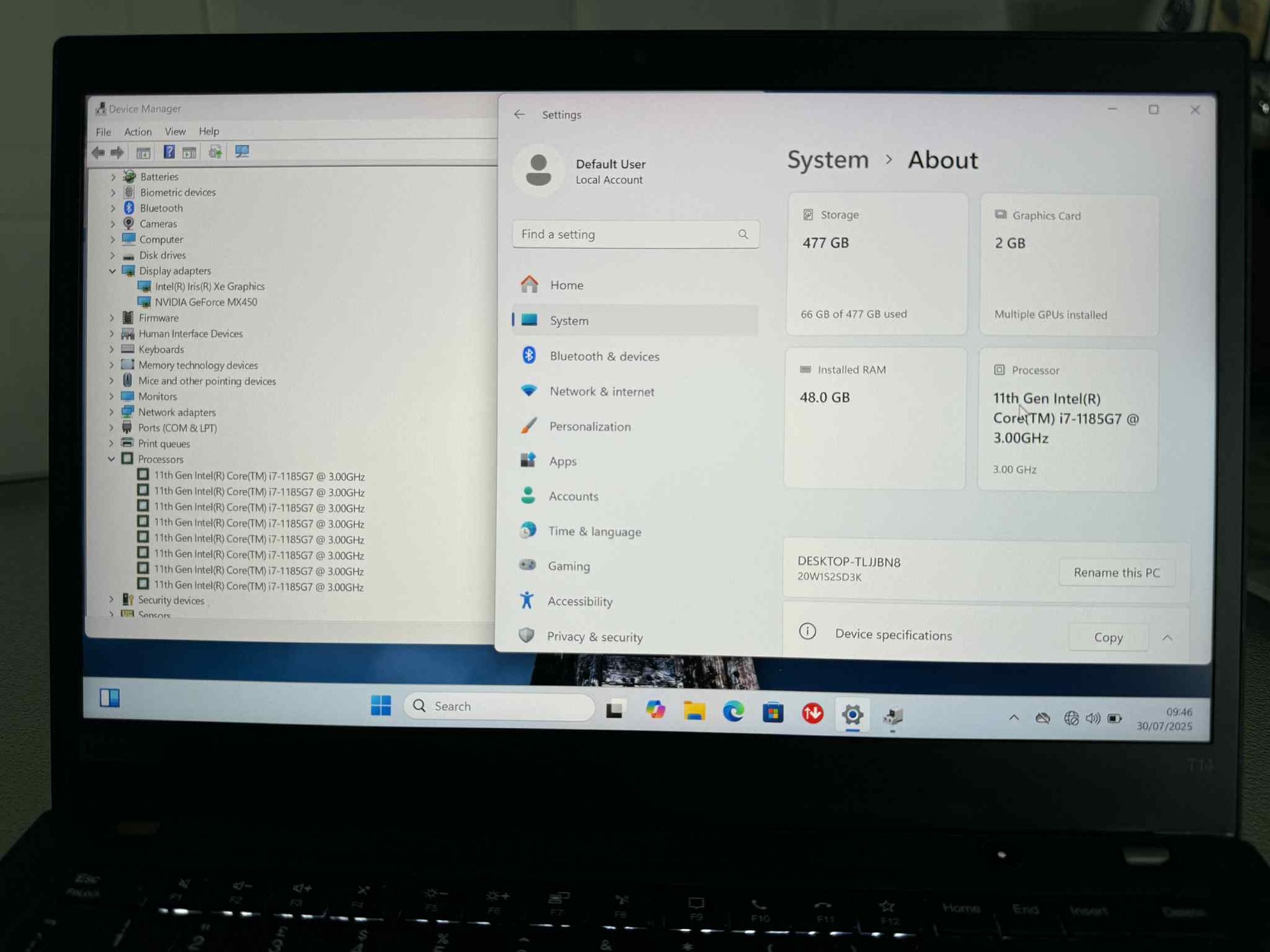Open the Widgets panel icon on the taskbar
1270x952 pixels.
pyautogui.click(x=109, y=698)
